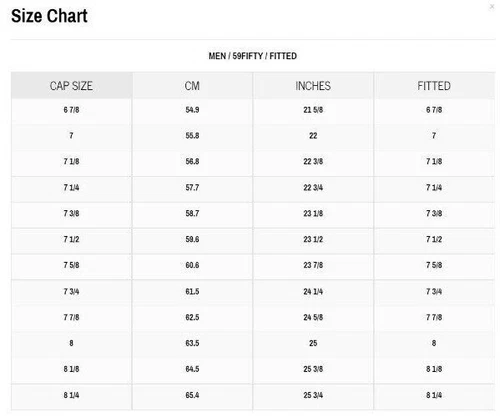The height and width of the screenshot is (417, 500).
Task: Select the 6 7/8 cap size cell
Action: coord(71,110)
